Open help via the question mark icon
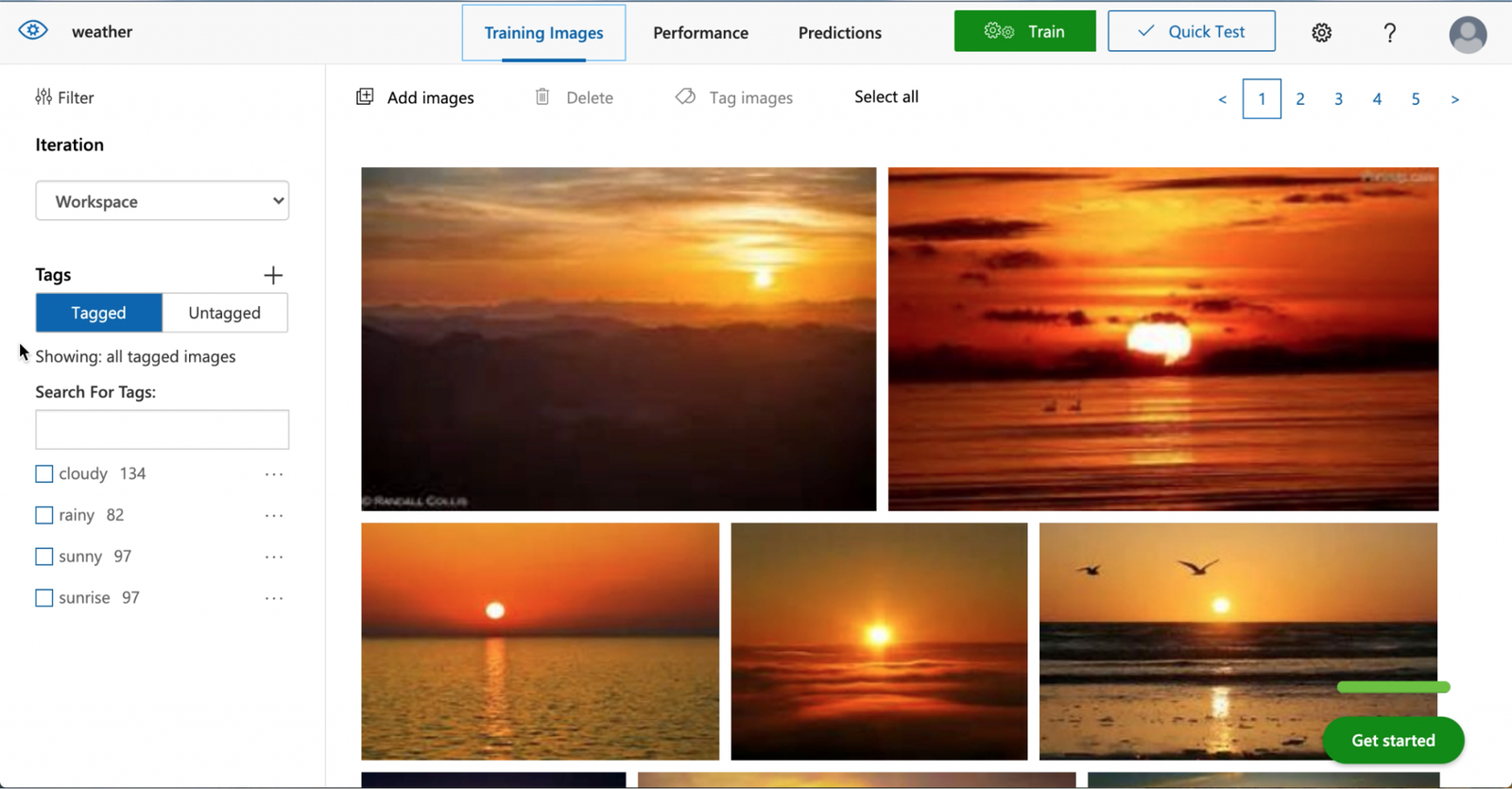This screenshot has height=789, width=1512. click(x=1389, y=33)
